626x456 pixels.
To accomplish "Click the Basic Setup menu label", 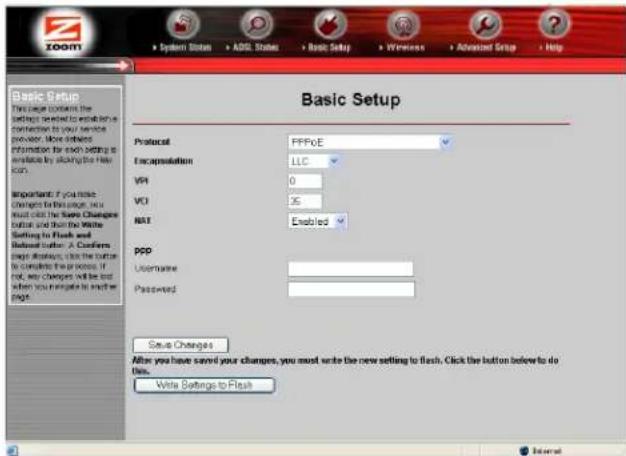I will (326, 48).
